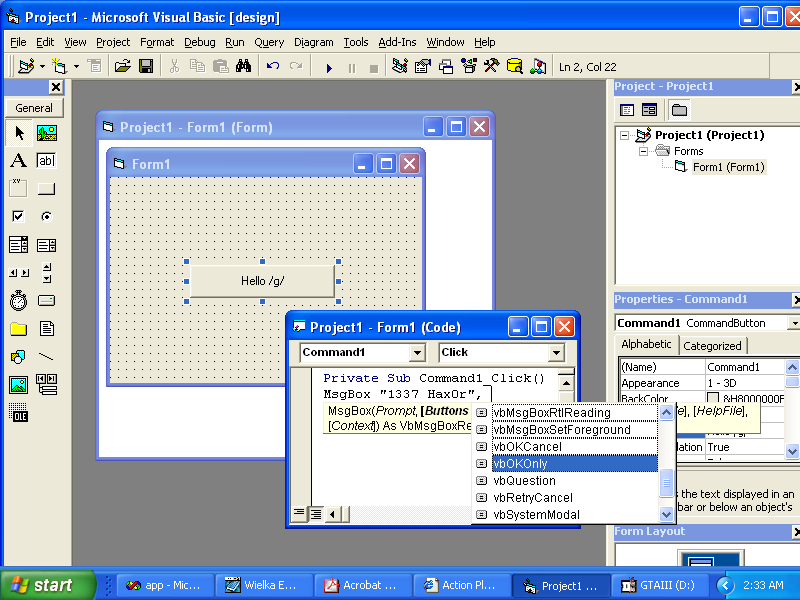Select the Frame tool in toolbox
Screen dimensions: 800x600
click(x=19, y=189)
